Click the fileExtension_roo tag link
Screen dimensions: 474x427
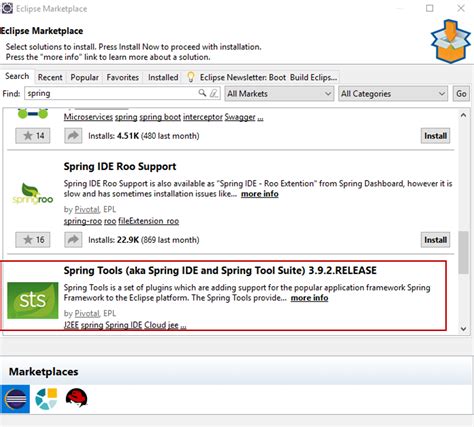(x=149, y=221)
